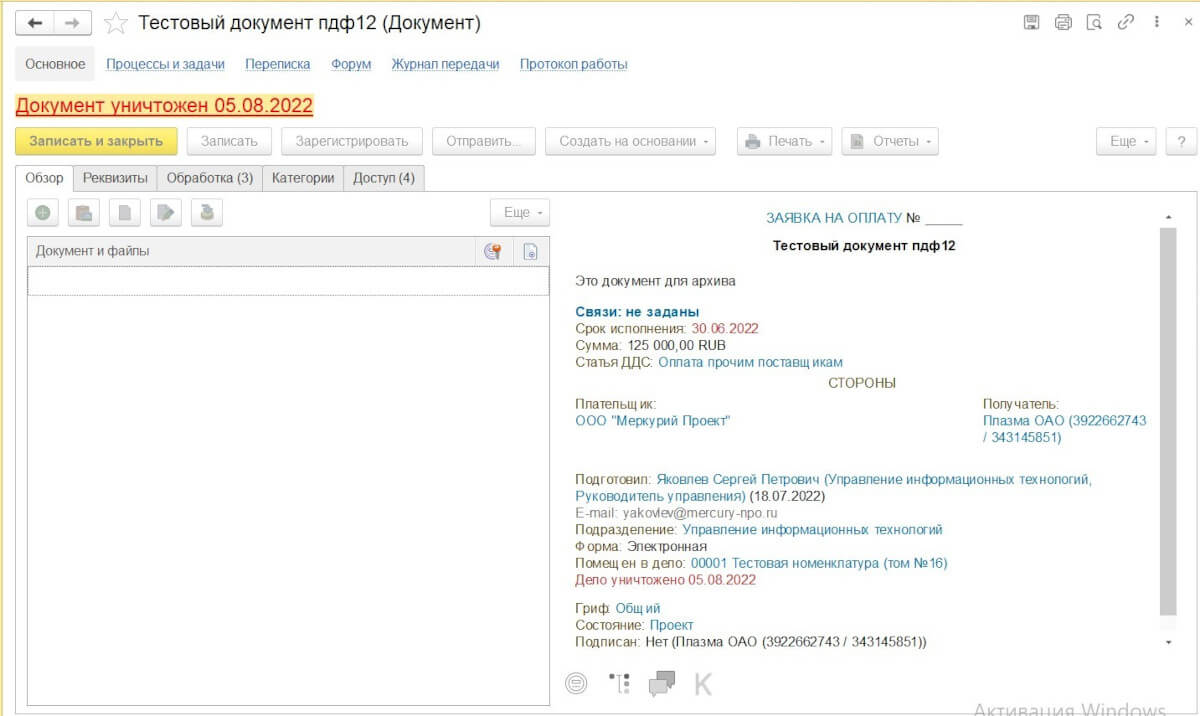
Task: Open the Доступ (4) tab
Action: point(384,178)
